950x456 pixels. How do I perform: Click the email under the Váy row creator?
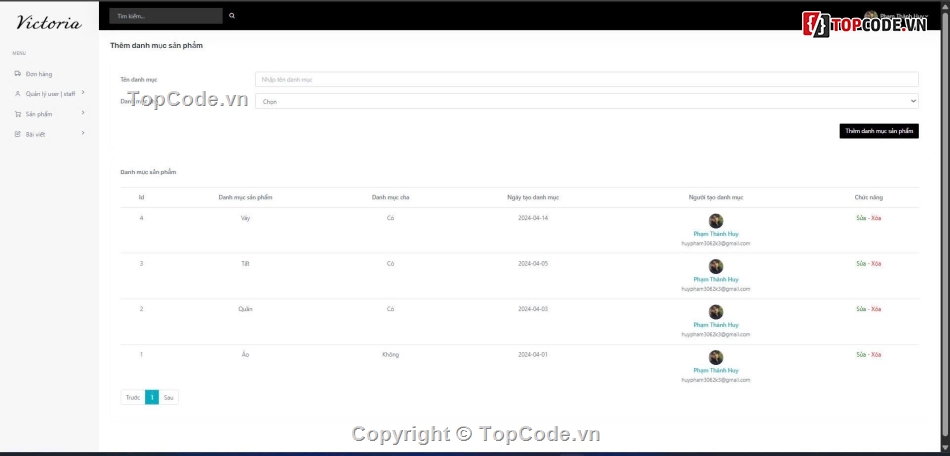tap(716, 243)
